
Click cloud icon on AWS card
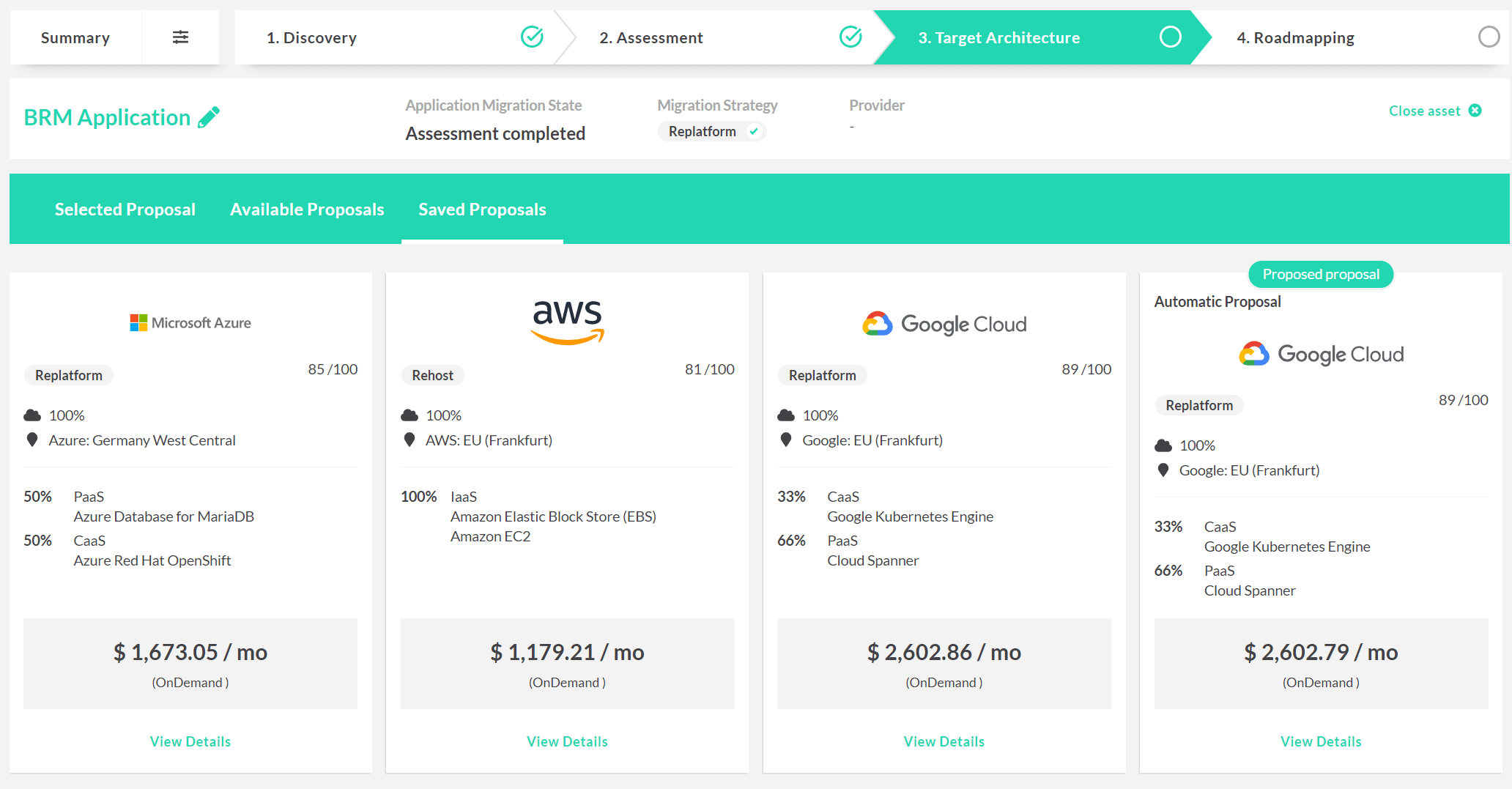click(x=409, y=415)
